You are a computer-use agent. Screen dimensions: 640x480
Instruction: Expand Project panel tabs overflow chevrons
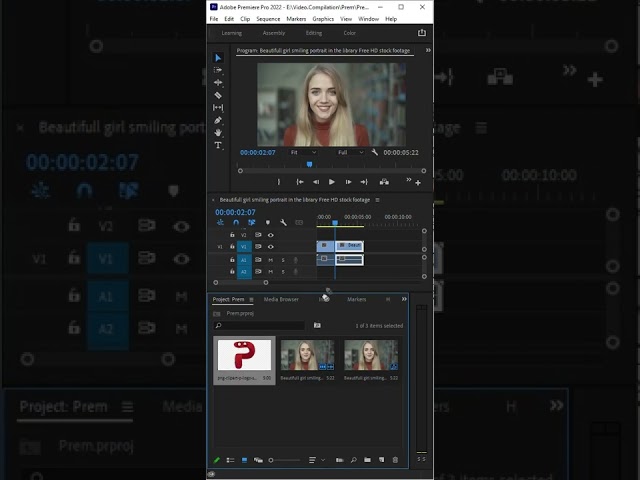[404, 299]
